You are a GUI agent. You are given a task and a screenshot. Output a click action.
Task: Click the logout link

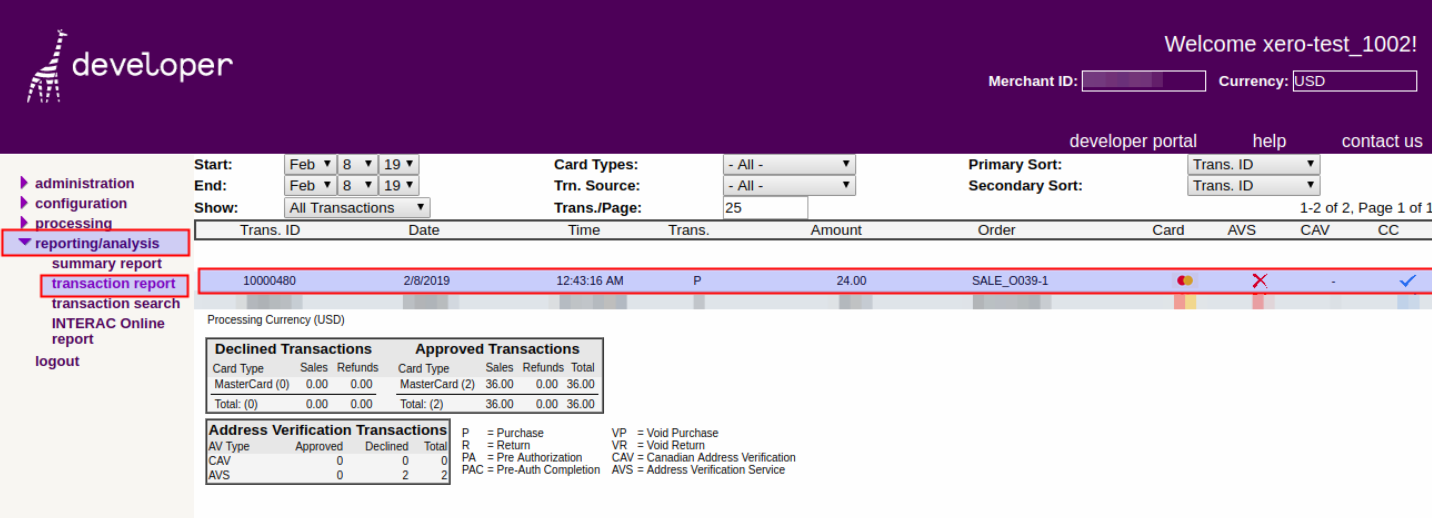click(x=57, y=361)
